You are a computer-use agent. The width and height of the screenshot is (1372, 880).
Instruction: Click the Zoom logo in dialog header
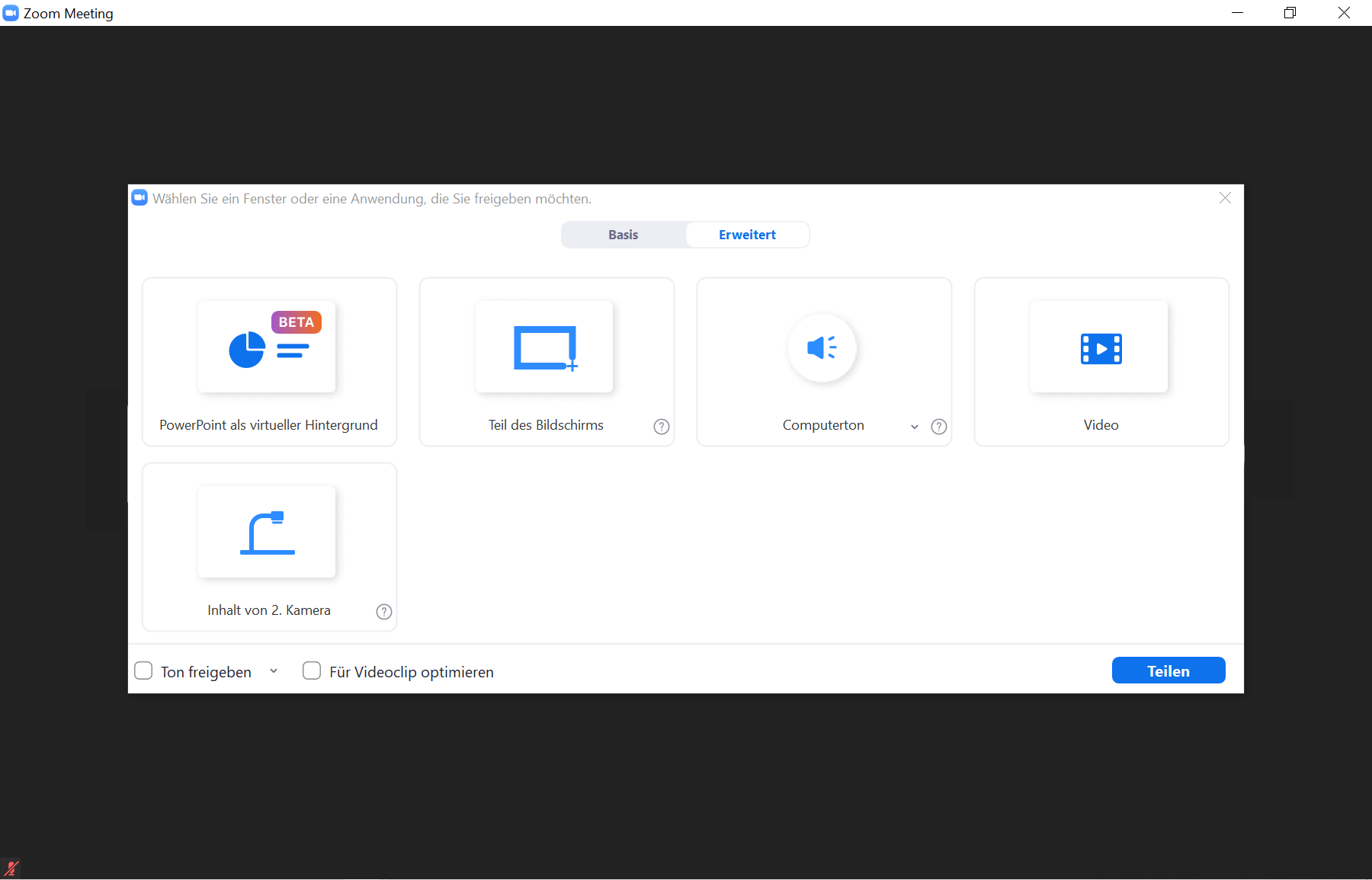pos(139,198)
